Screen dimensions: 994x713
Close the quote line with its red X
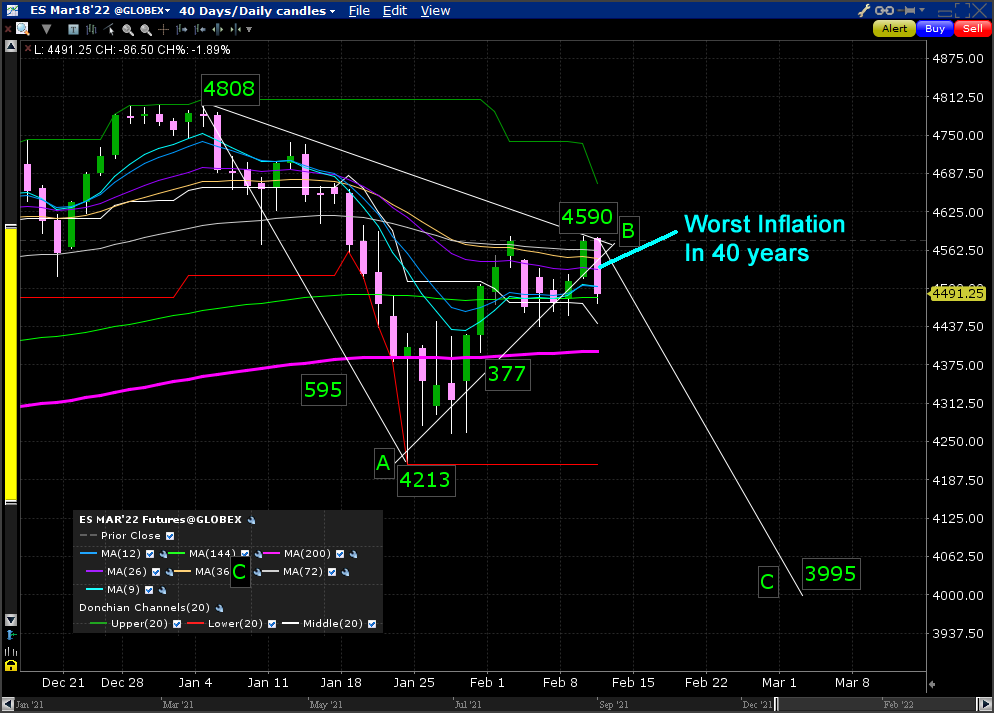point(27,49)
